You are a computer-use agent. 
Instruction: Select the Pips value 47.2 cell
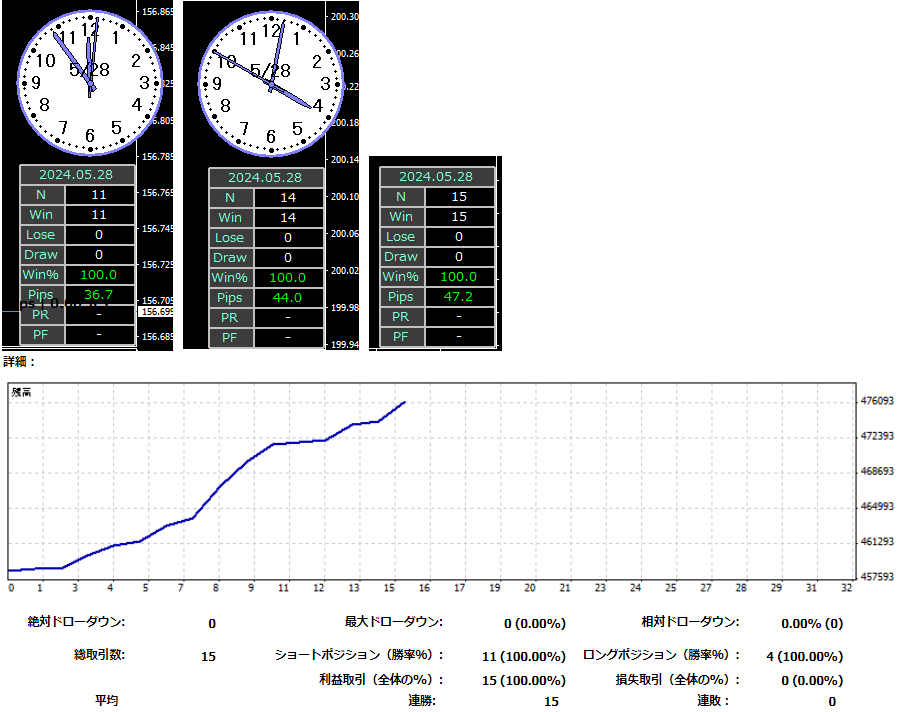click(459, 296)
